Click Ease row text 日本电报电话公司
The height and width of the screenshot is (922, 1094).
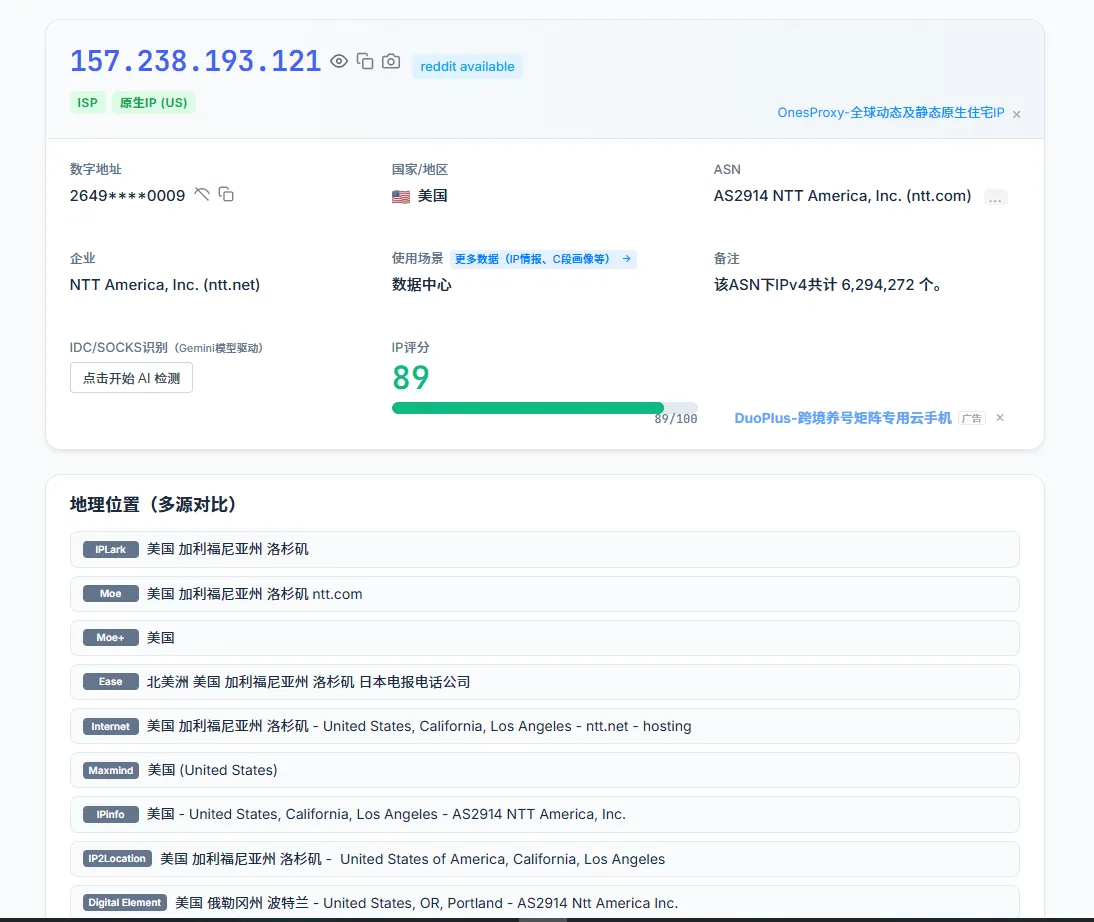414,682
